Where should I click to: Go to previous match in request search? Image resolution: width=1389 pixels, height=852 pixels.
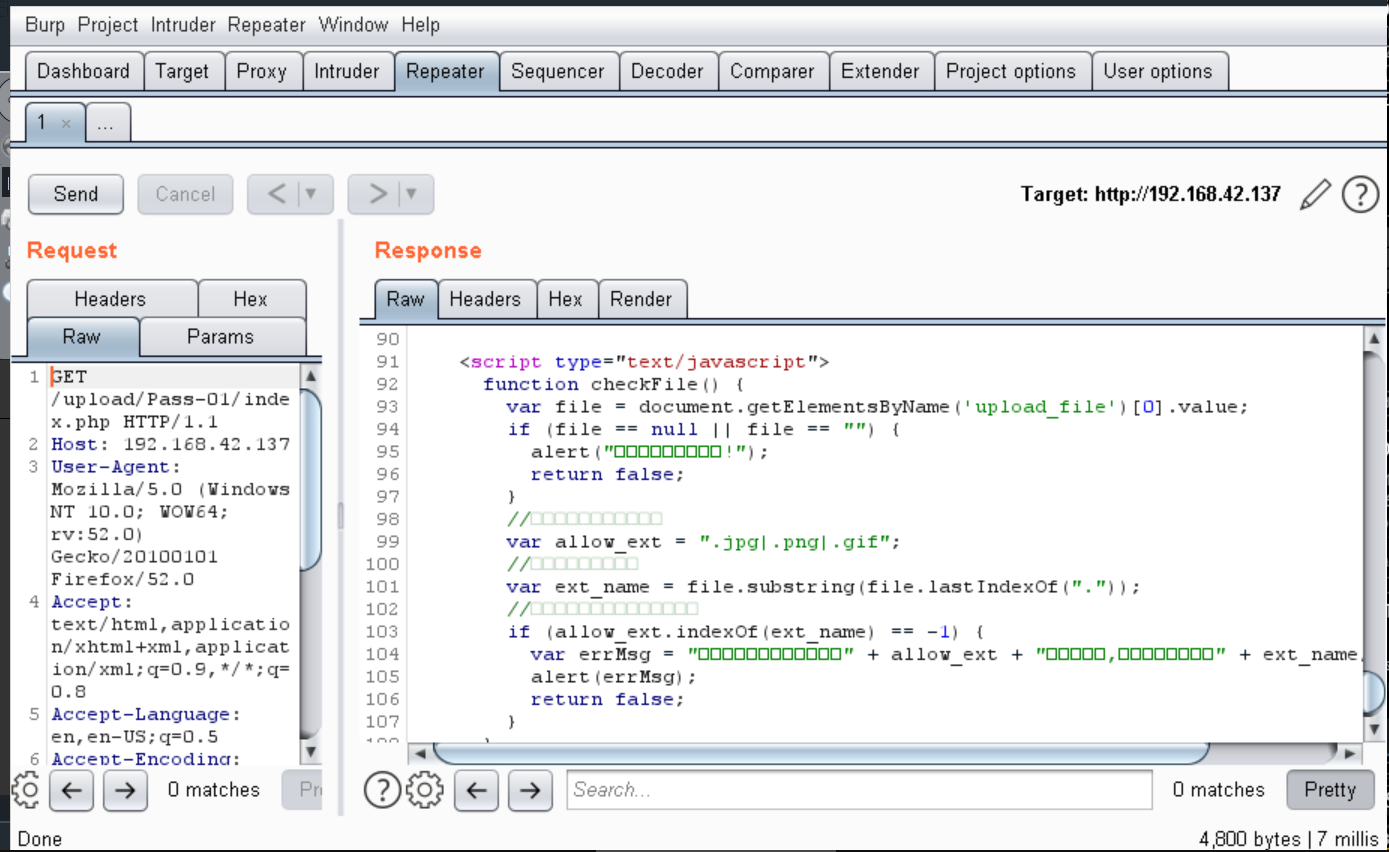click(x=70, y=790)
